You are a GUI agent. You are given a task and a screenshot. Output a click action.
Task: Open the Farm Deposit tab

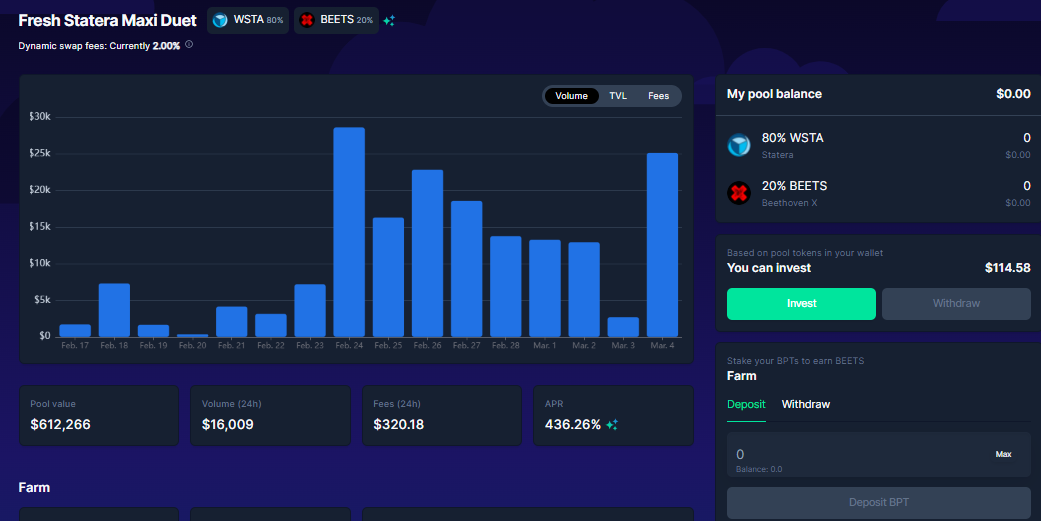click(x=746, y=405)
